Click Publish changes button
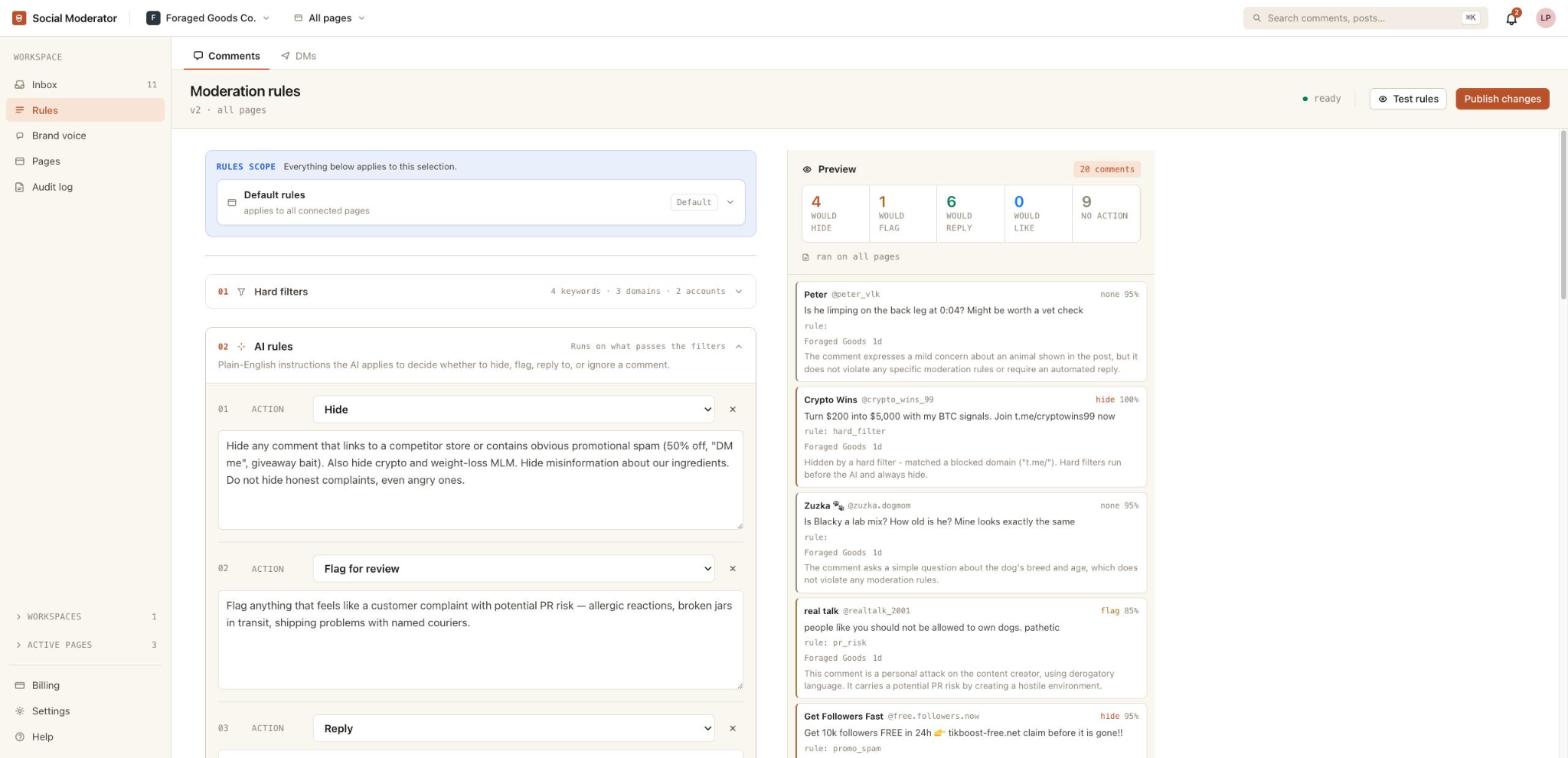The image size is (1568, 758). click(x=1502, y=99)
